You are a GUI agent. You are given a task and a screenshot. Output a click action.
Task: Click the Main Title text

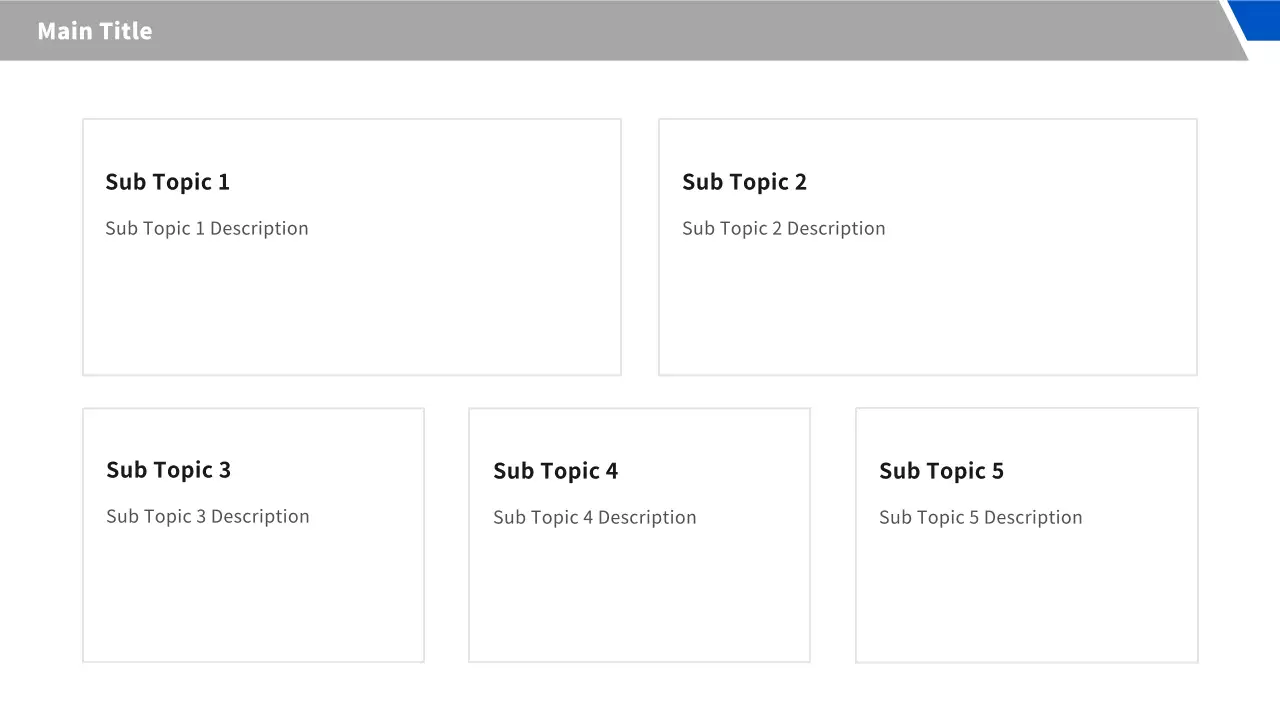pos(95,31)
